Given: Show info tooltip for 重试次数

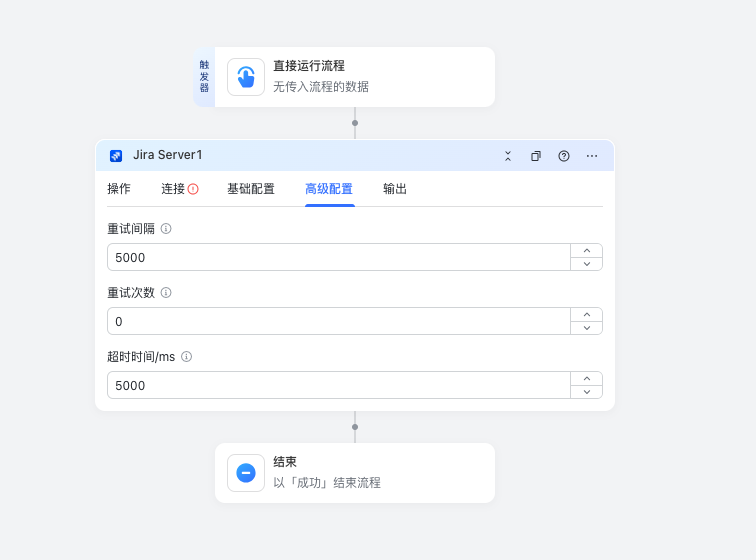Looking at the screenshot, I should (x=166, y=293).
